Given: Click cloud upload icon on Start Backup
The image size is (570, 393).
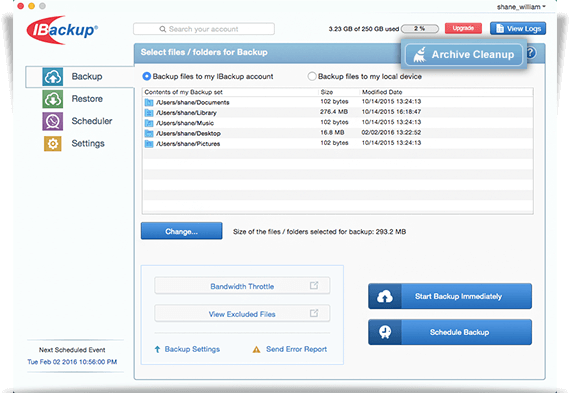Looking at the screenshot, I should 385,296.
